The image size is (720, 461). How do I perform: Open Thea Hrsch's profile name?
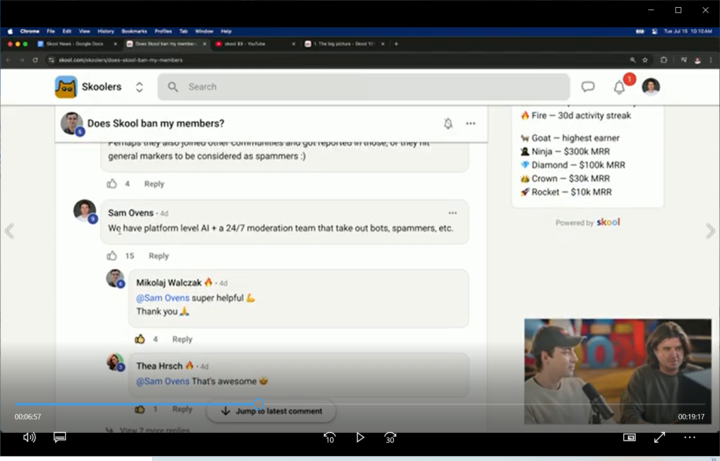tap(159, 366)
